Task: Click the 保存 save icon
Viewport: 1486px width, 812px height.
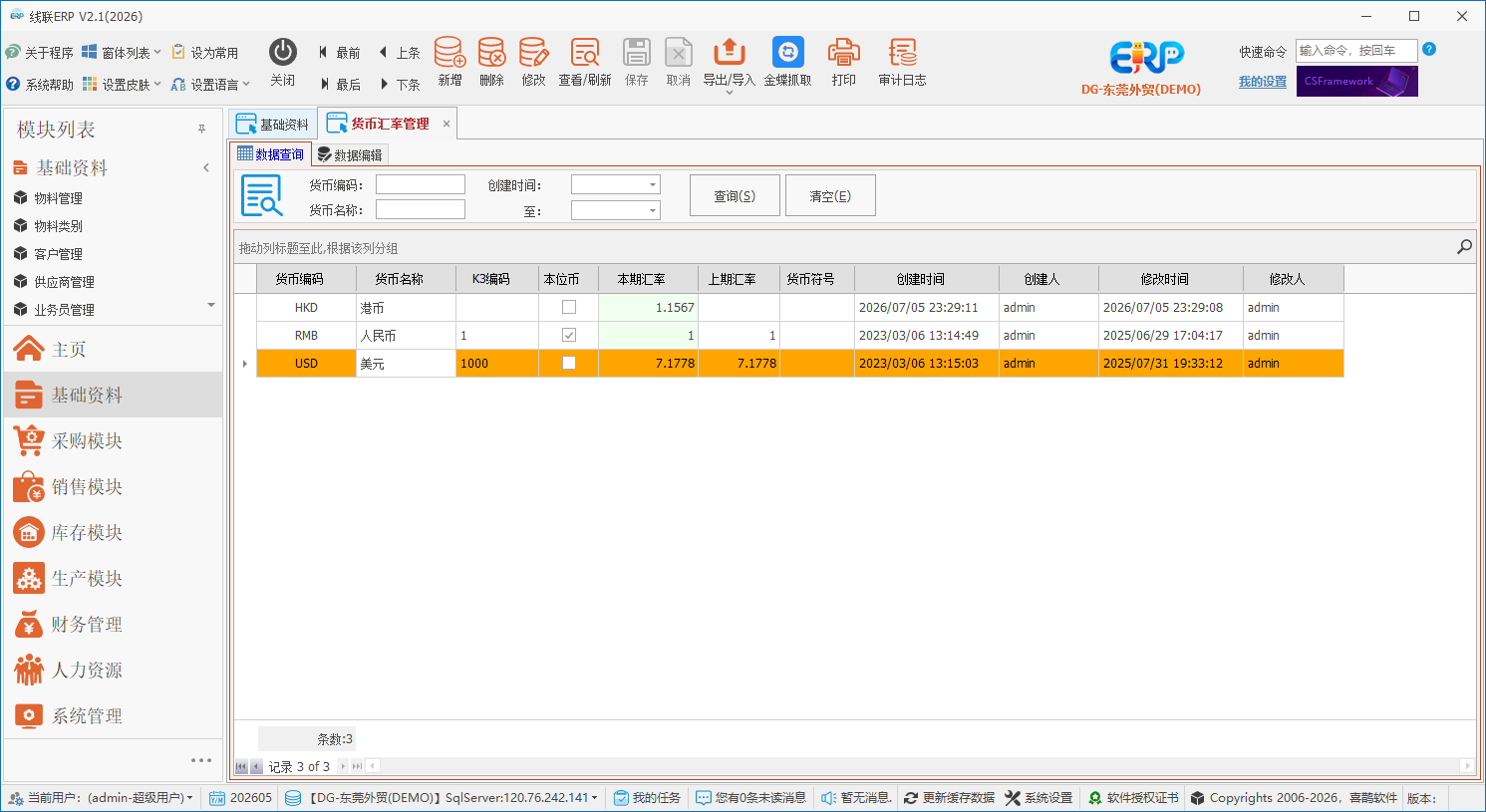Action: coord(637,53)
